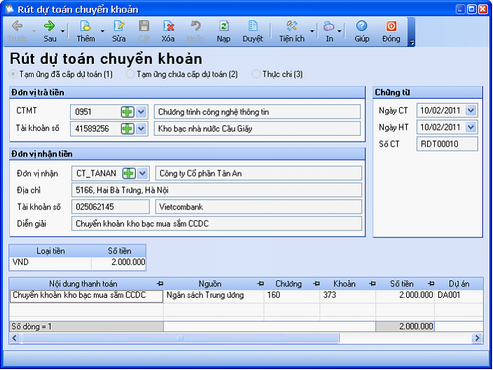Click Chương trình công nghệ thông tin field
The height and width of the screenshot is (370, 493).
pos(257,112)
